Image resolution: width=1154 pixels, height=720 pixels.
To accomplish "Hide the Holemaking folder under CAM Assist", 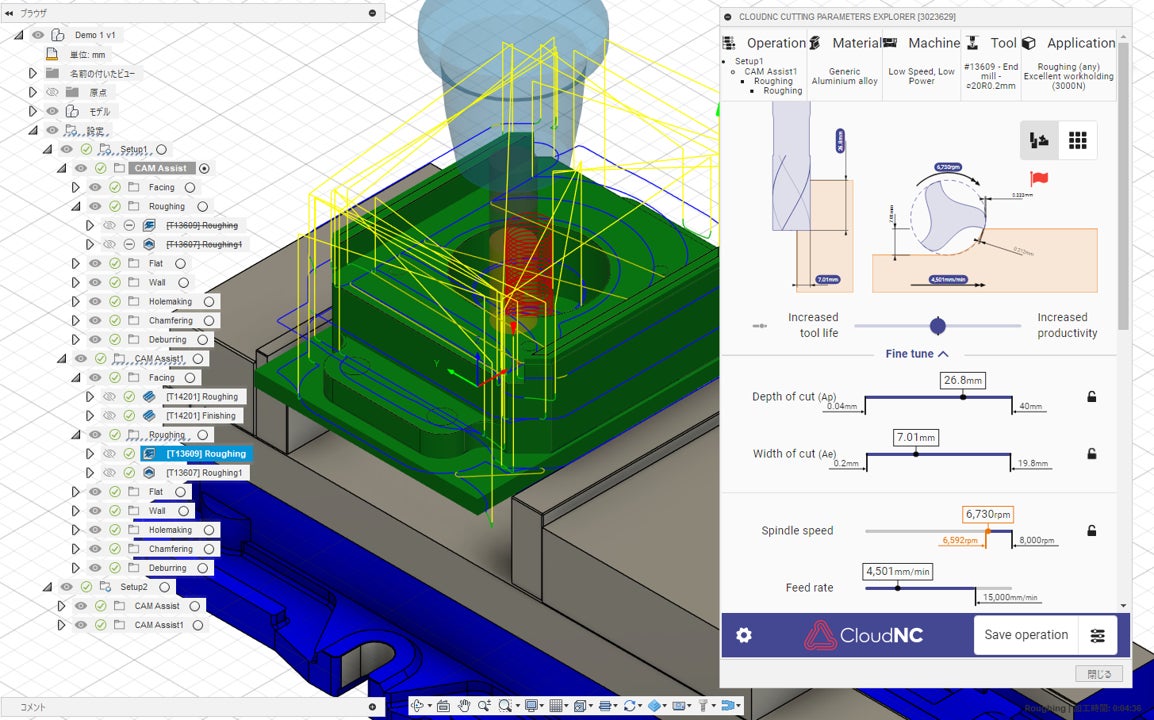I will pyautogui.click(x=95, y=301).
